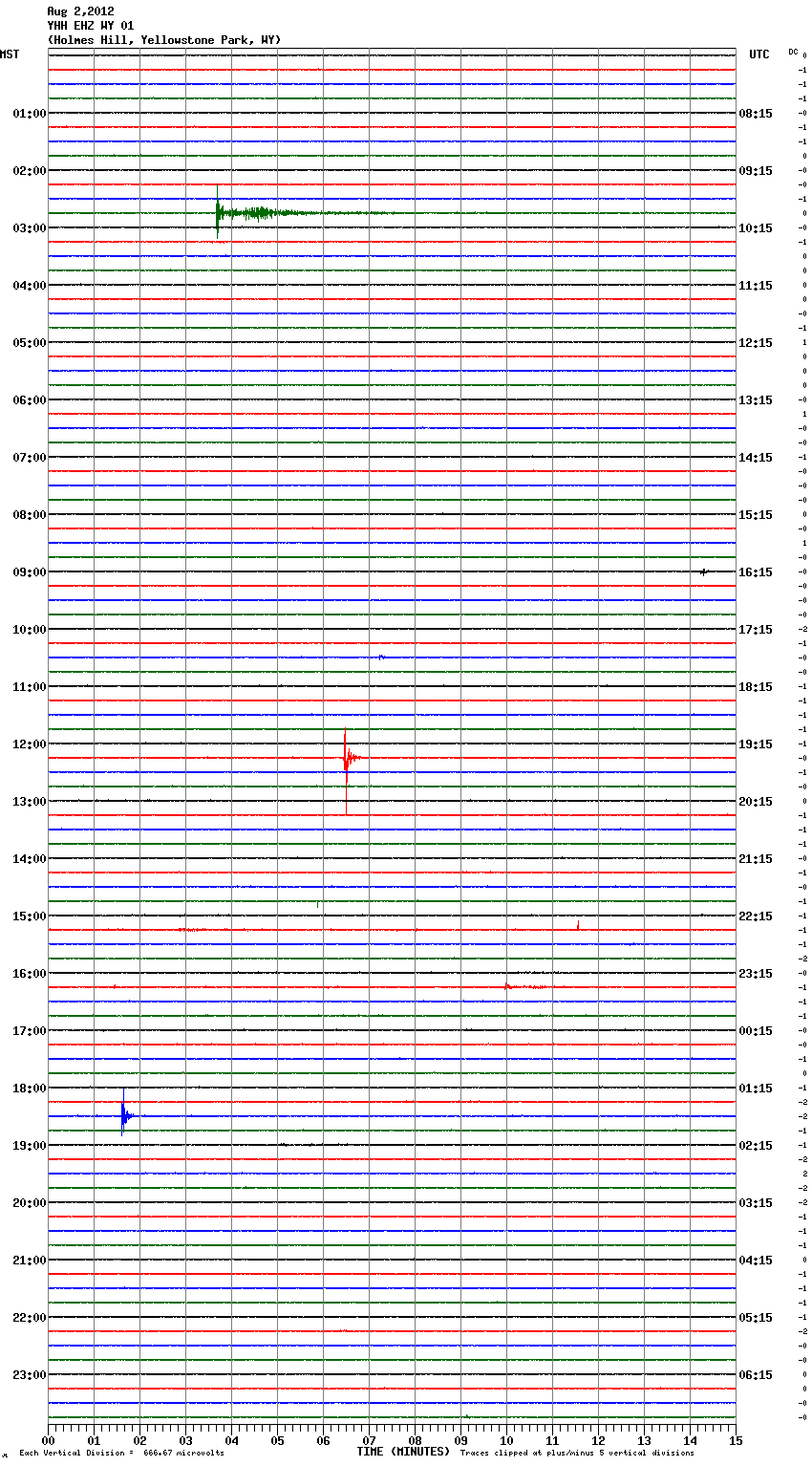Click 'Each Vertical Division = 666.67 microvolts' note
This screenshot has width=812, height=1466.
[121, 1453]
